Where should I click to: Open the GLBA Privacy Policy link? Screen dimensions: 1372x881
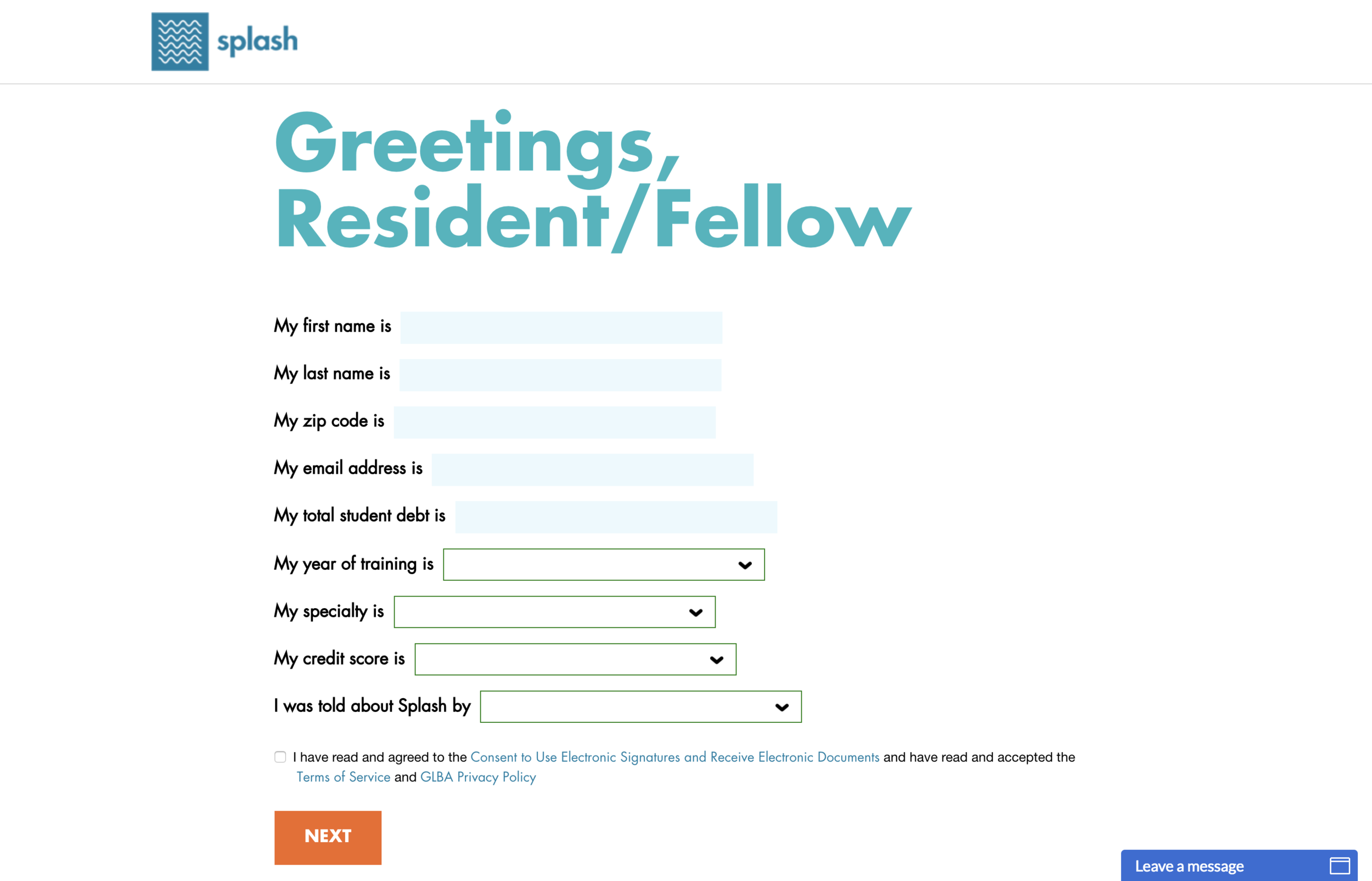coord(478,777)
